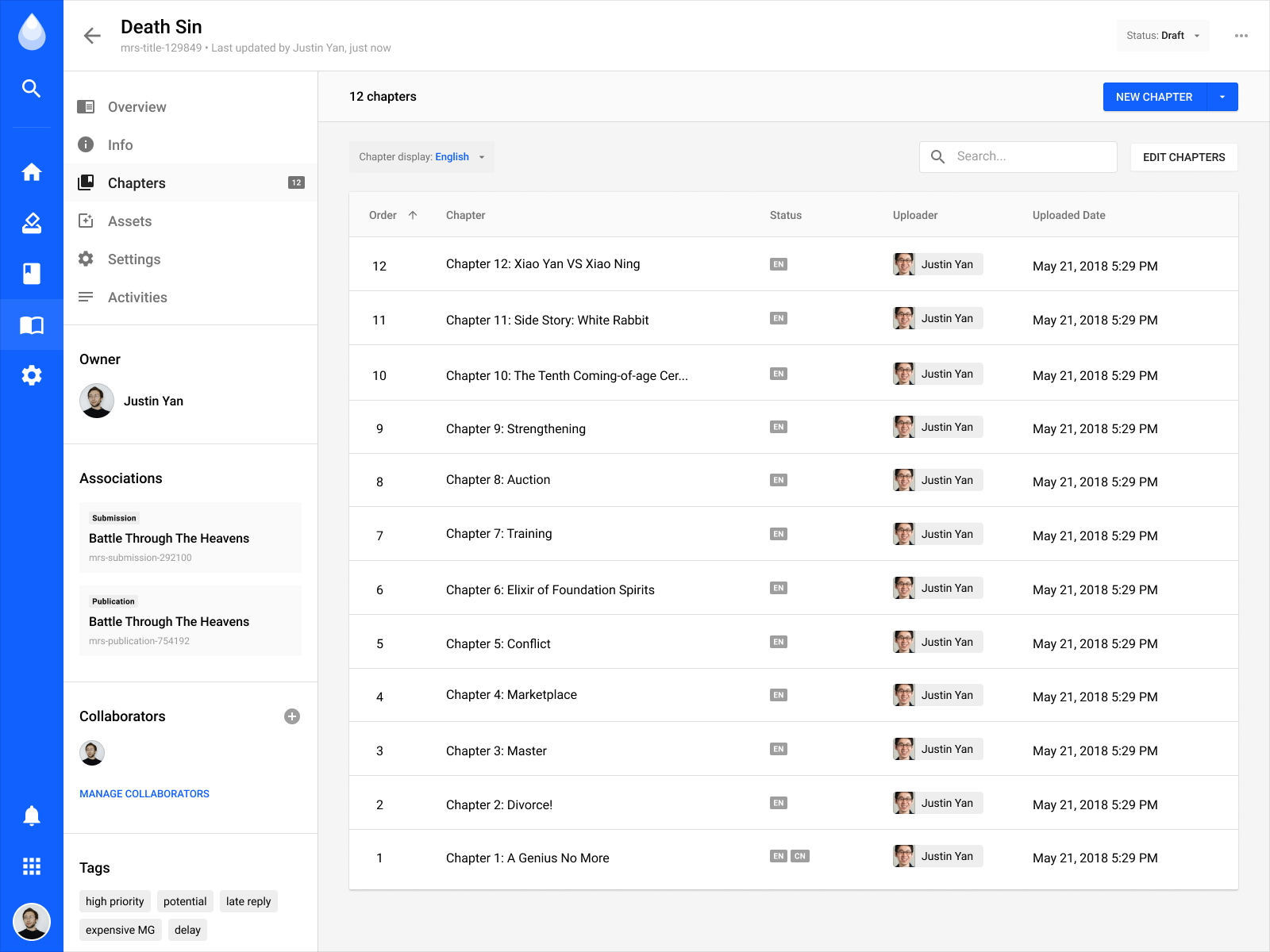Open Chapter display language dropdown
This screenshot has width=1270, height=952.
pos(421,157)
